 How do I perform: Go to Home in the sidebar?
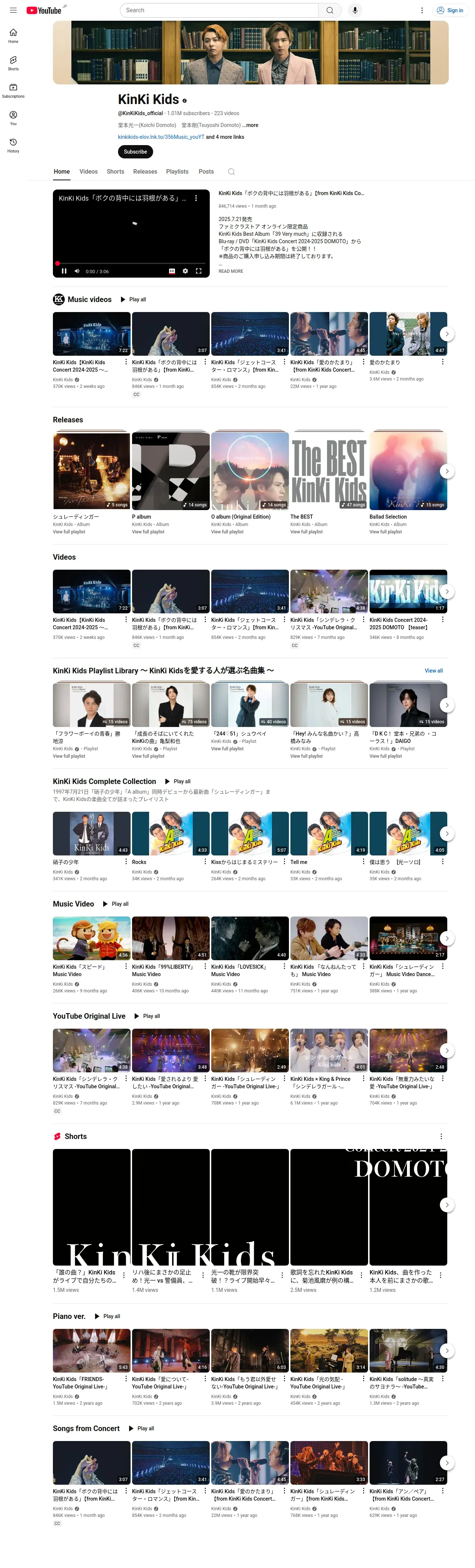click(x=13, y=36)
